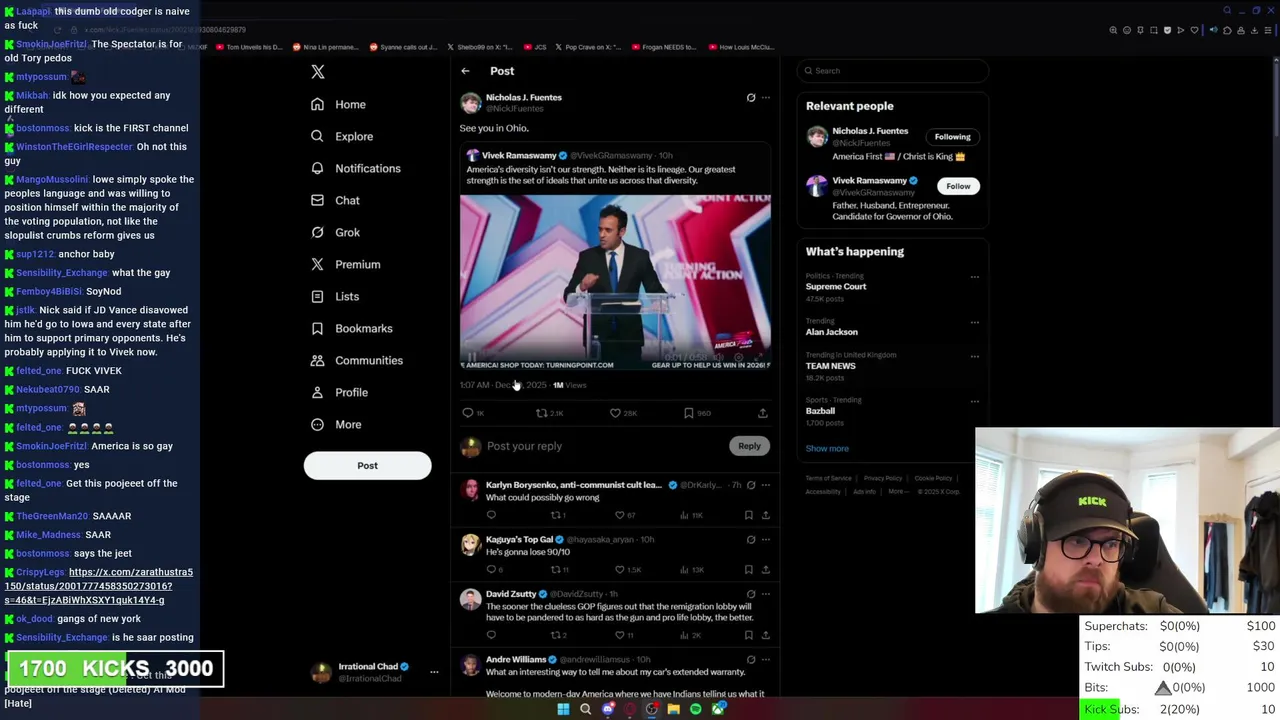This screenshot has width=1280, height=720.
Task: Open more options for TEAM NEWS trend
Action: point(975,356)
